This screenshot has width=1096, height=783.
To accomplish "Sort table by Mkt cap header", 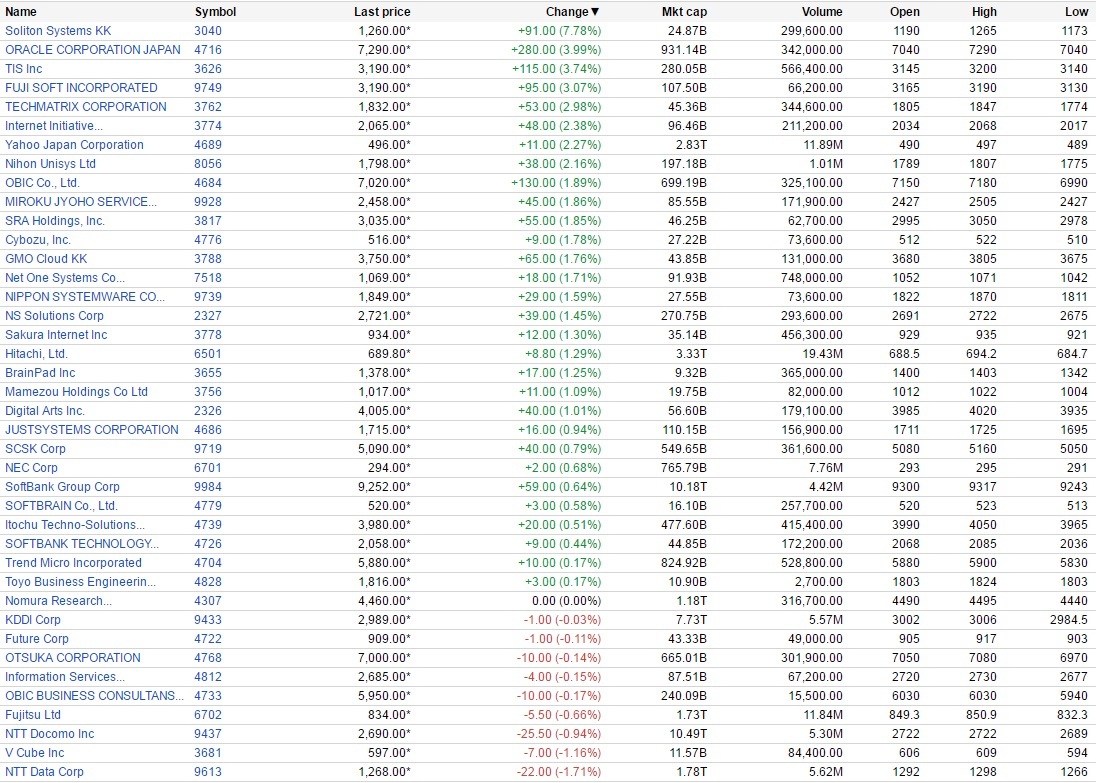I will tap(684, 12).
